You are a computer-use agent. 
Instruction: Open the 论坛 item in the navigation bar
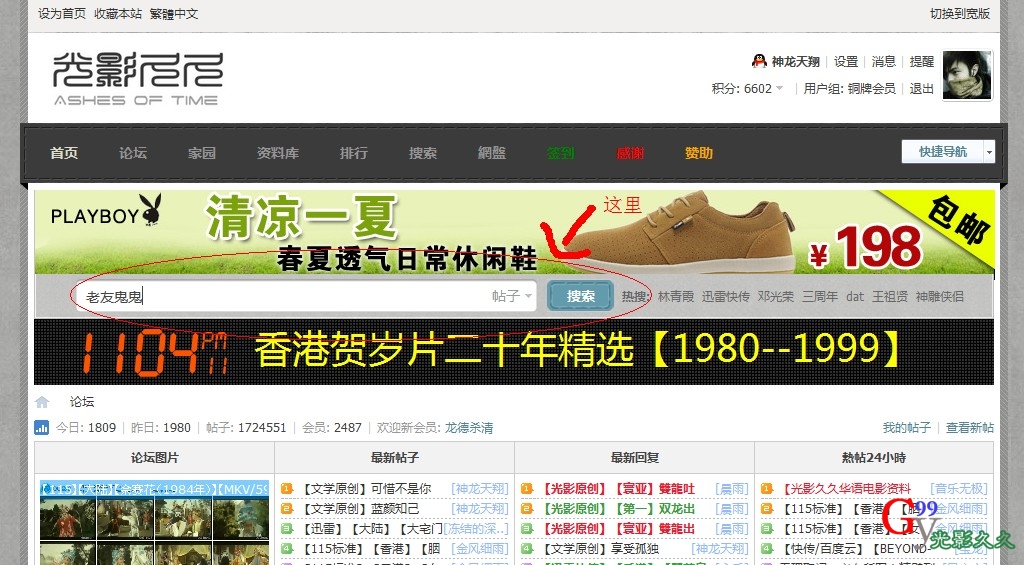133,153
